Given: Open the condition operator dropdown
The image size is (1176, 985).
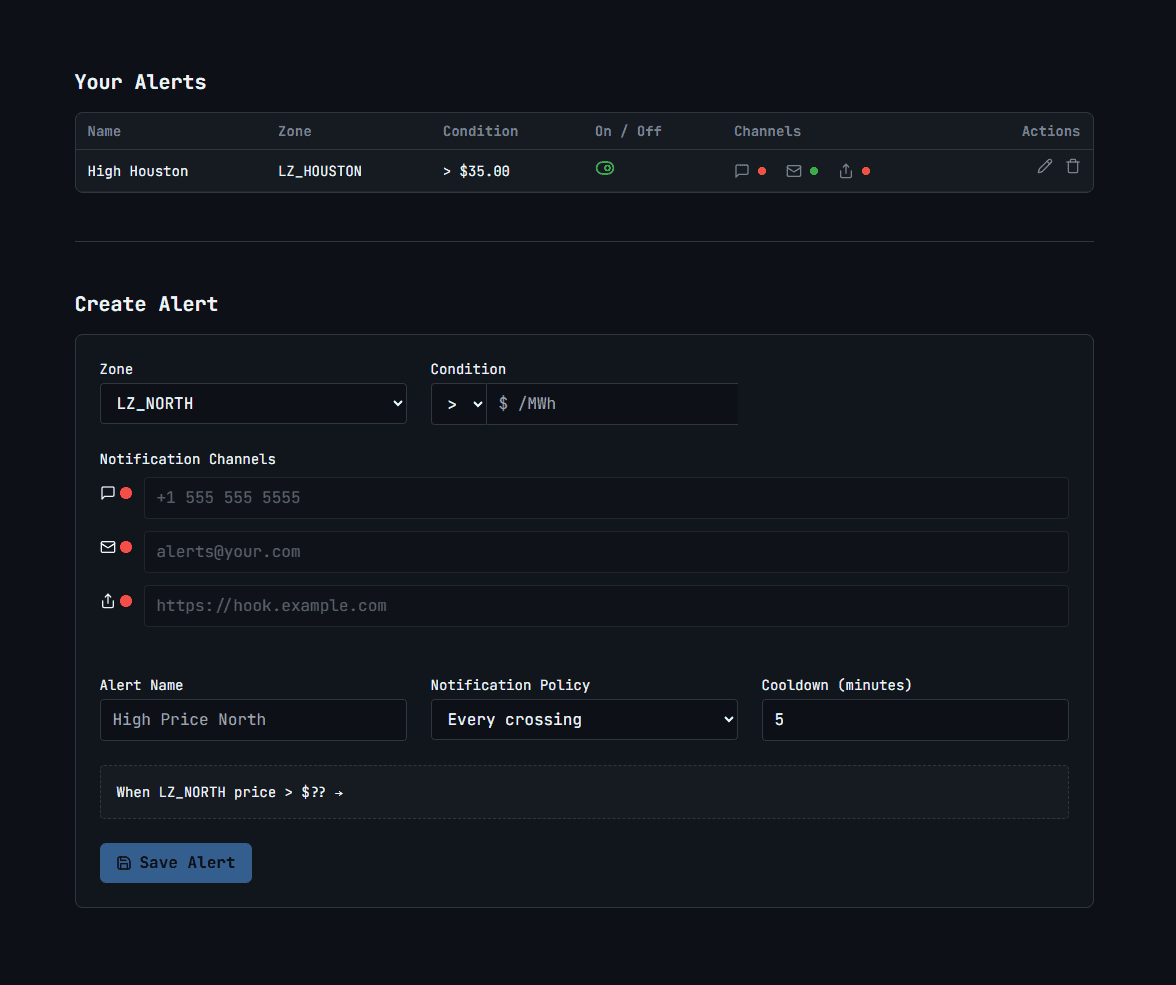Looking at the screenshot, I should tap(458, 403).
